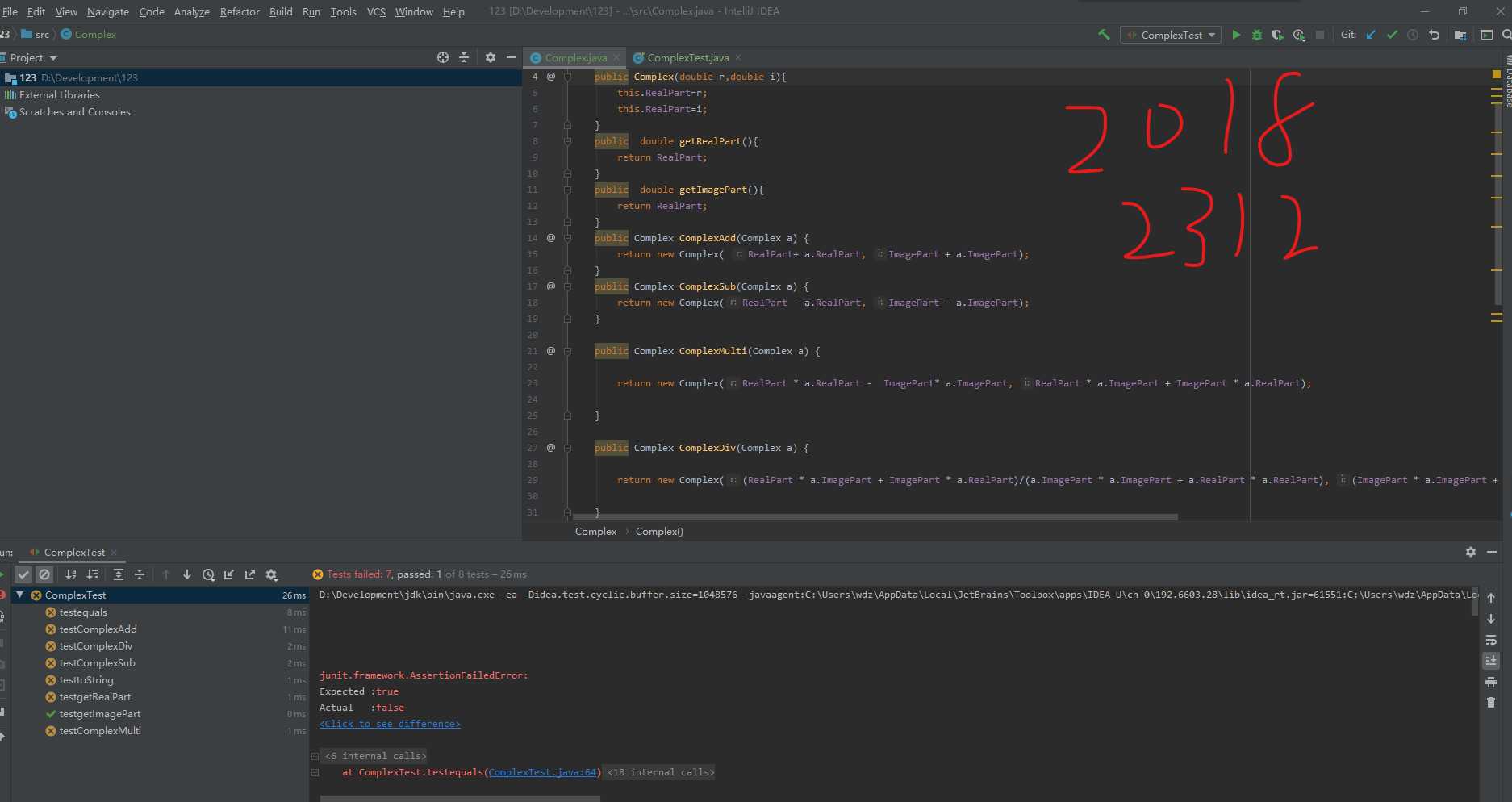Clear console with the trash icon
The width and height of the screenshot is (1512, 802).
click(1491, 703)
